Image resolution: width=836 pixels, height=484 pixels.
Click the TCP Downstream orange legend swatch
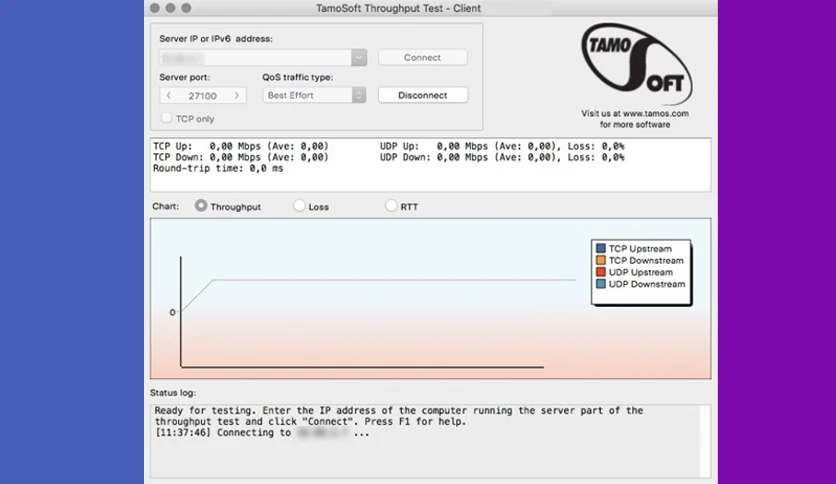[600, 260]
